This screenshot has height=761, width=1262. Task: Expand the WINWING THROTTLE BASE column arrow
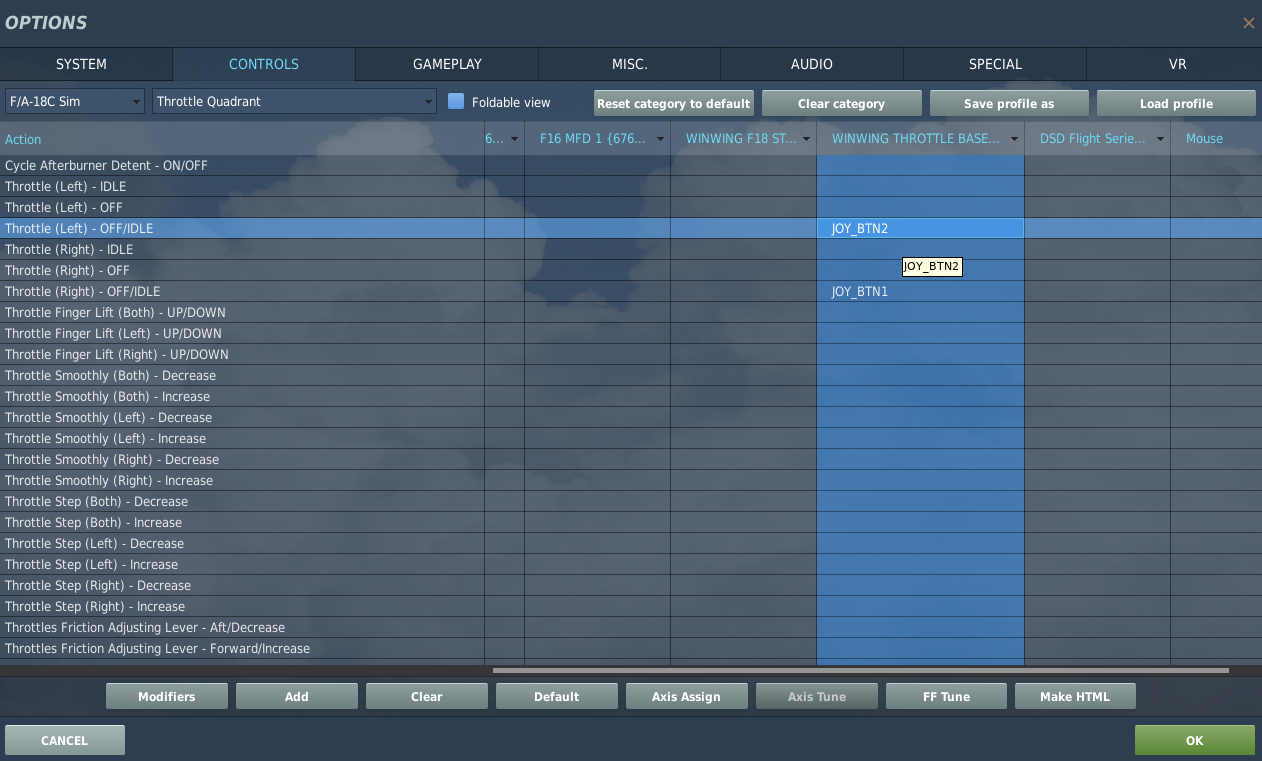(x=1013, y=139)
